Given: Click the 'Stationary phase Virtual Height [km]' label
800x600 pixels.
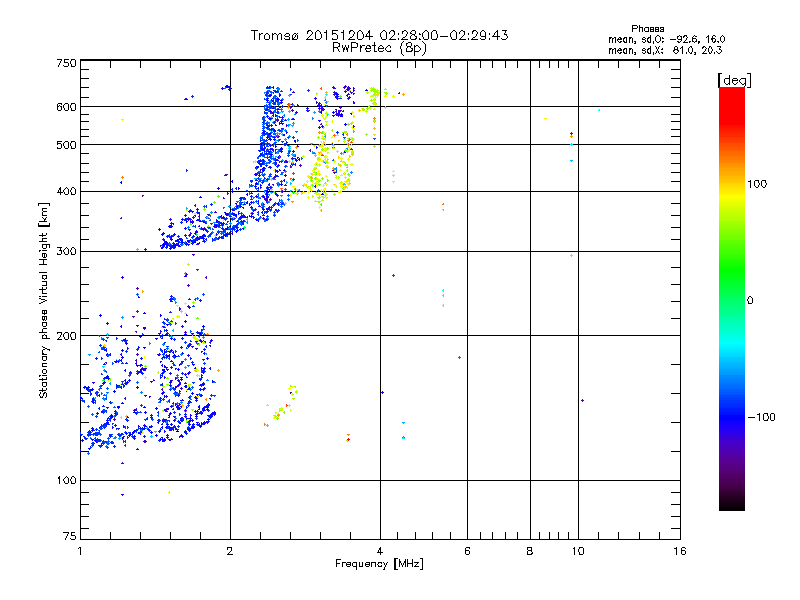Looking at the screenshot, I should click(44, 300).
